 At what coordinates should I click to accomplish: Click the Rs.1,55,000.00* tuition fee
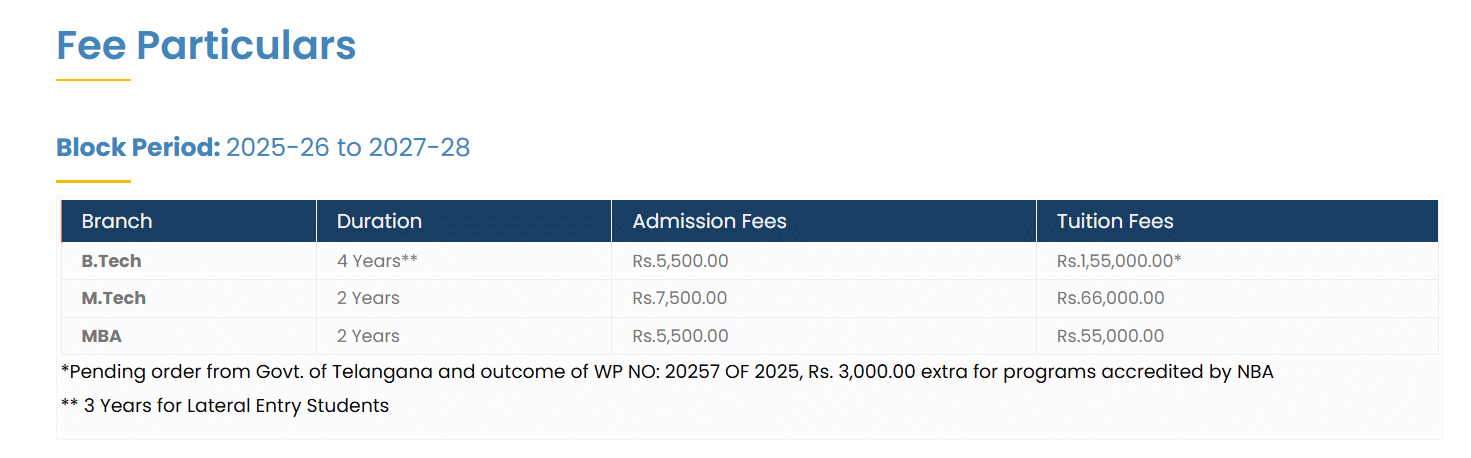[x=1119, y=261]
